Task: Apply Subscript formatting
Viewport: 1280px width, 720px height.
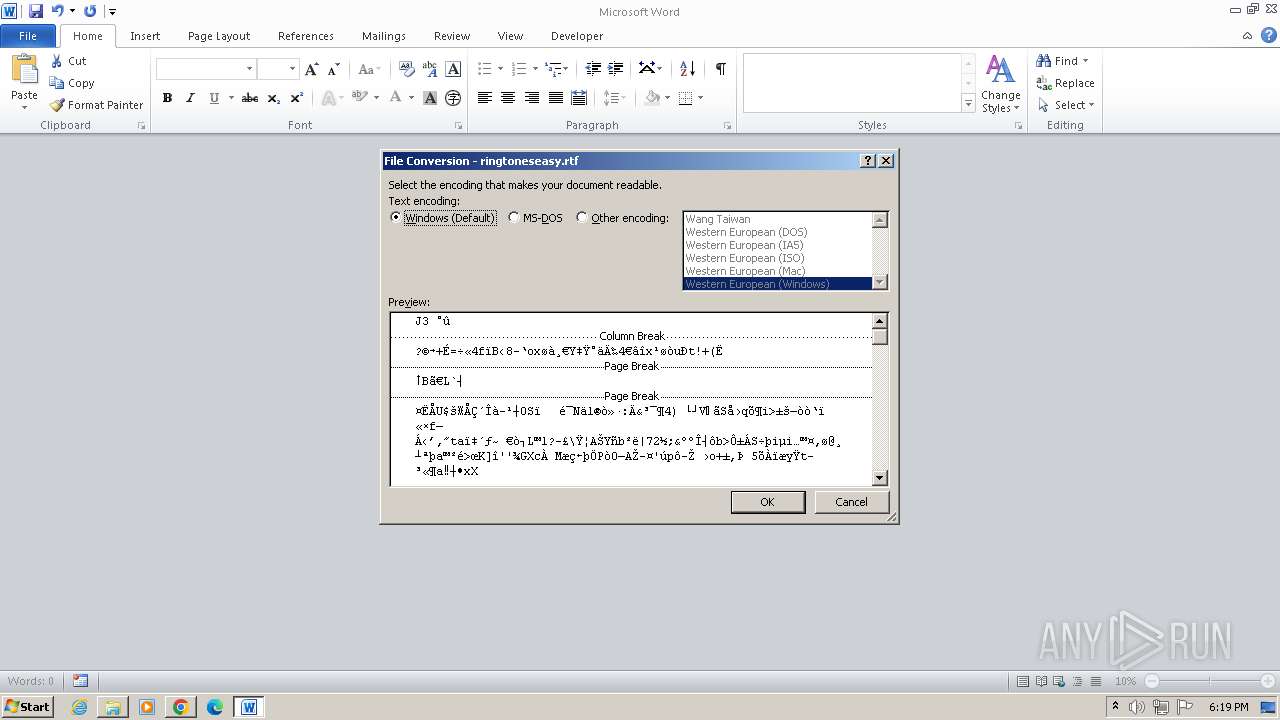Action: (x=274, y=98)
